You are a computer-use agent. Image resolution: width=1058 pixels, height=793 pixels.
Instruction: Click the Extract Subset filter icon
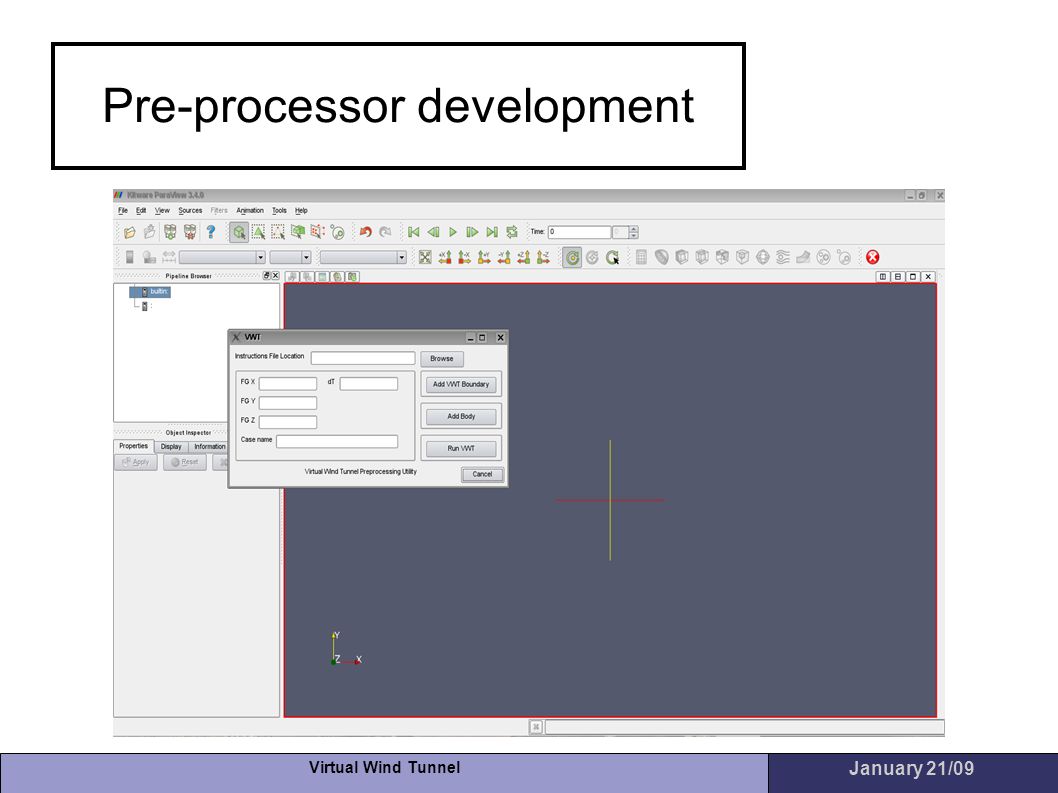point(742,257)
